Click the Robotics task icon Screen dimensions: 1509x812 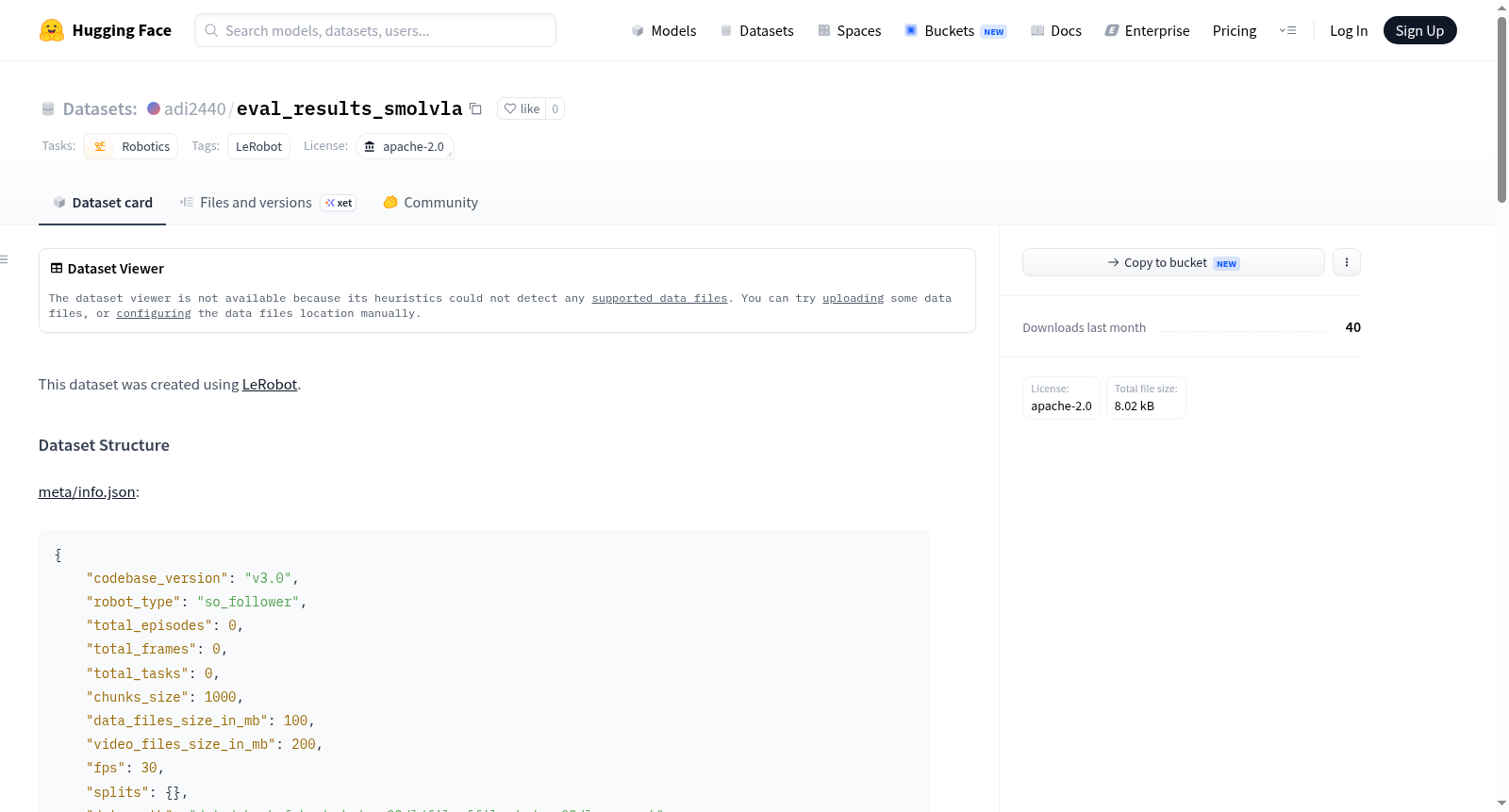[100, 146]
